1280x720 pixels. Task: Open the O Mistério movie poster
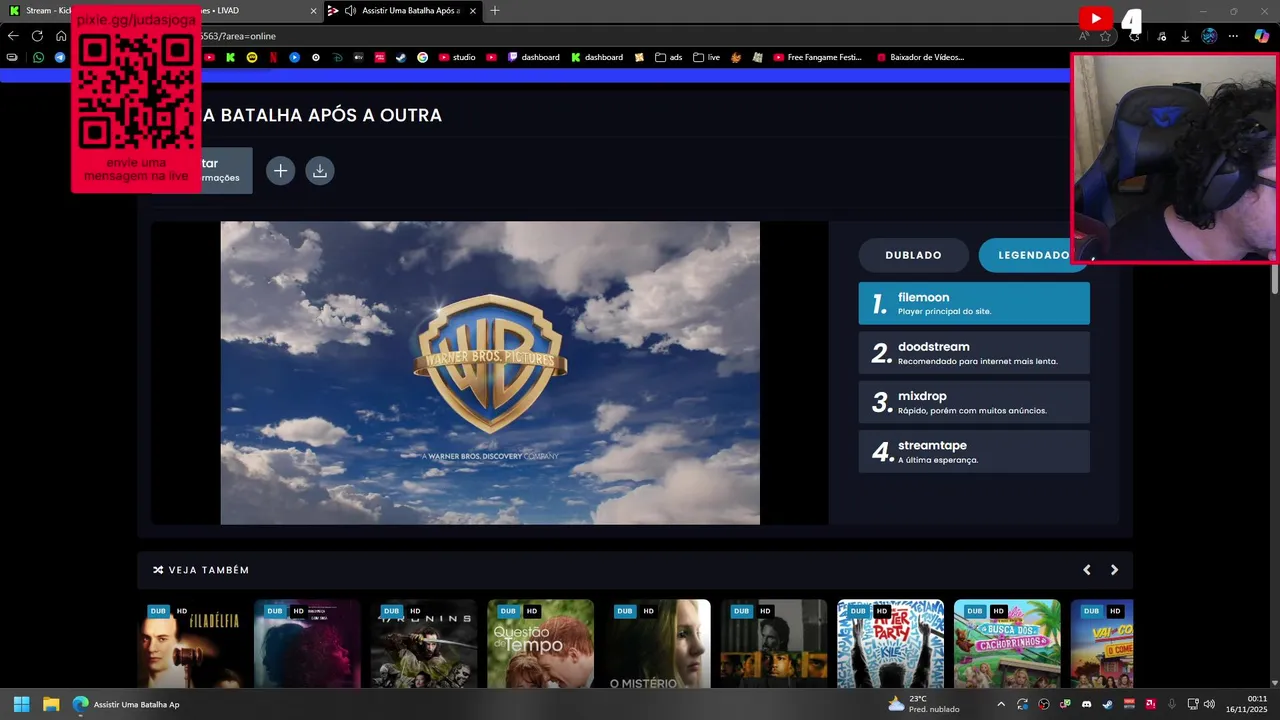coord(657,644)
